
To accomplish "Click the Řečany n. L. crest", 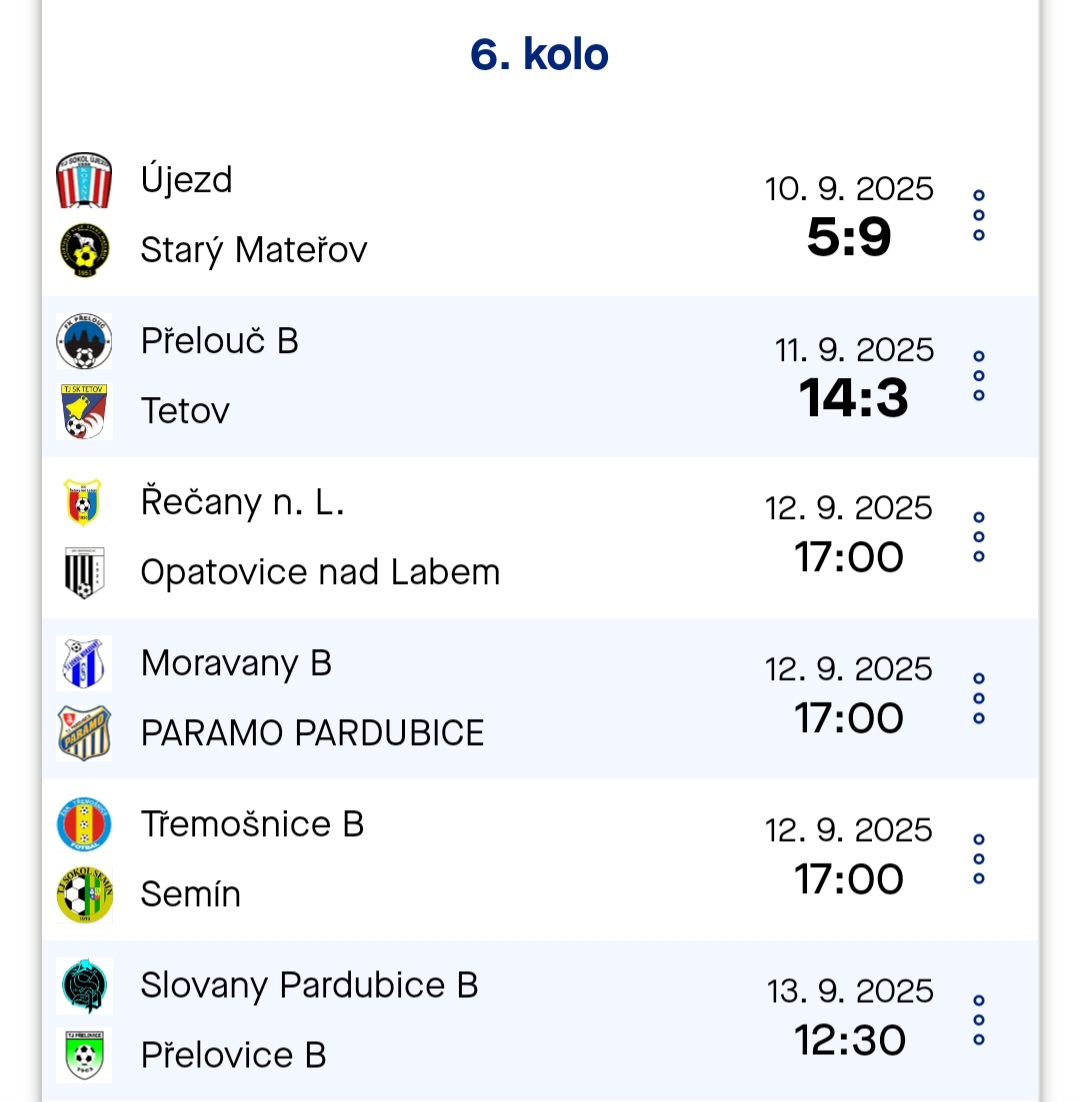I will 83,502.
